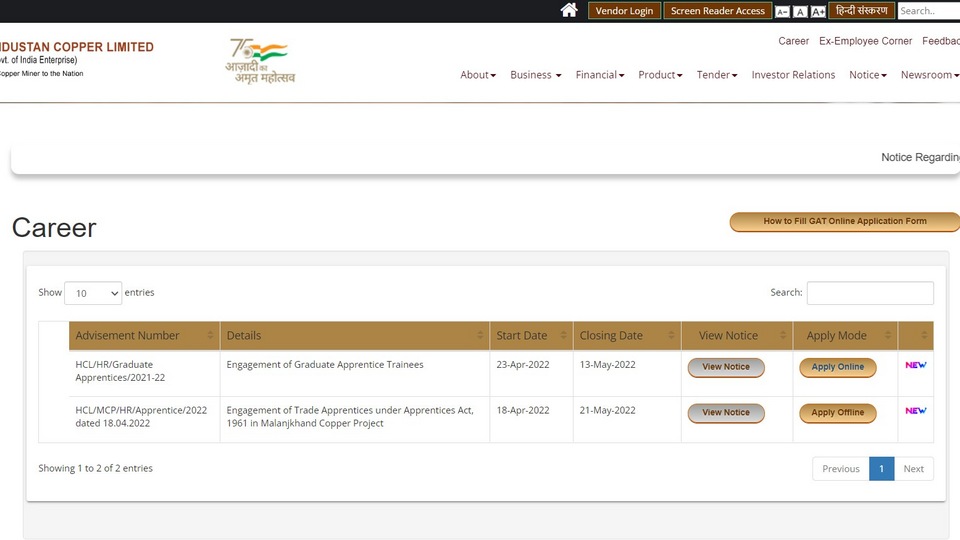Go to Previous page of results
Screen dimensions: 960x540
841,469
